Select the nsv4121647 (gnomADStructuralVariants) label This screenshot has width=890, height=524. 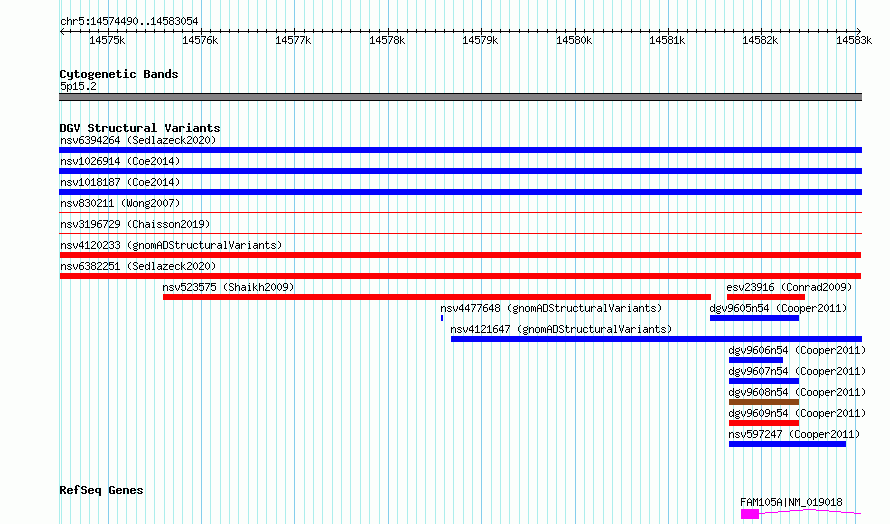pyautogui.click(x=561, y=329)
